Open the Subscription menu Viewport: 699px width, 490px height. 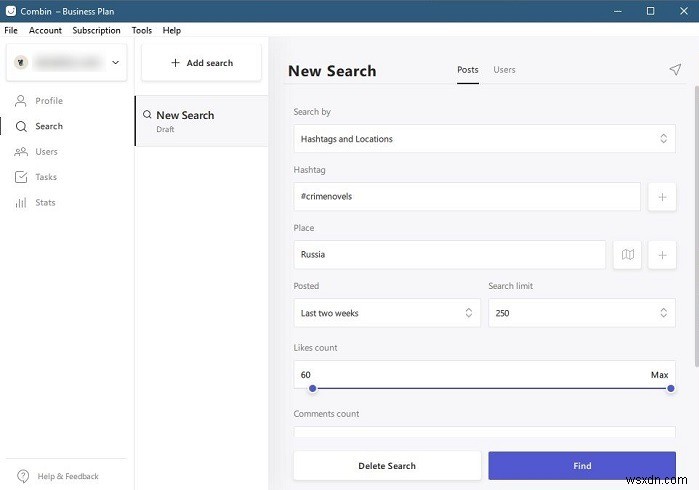(96, 31)
